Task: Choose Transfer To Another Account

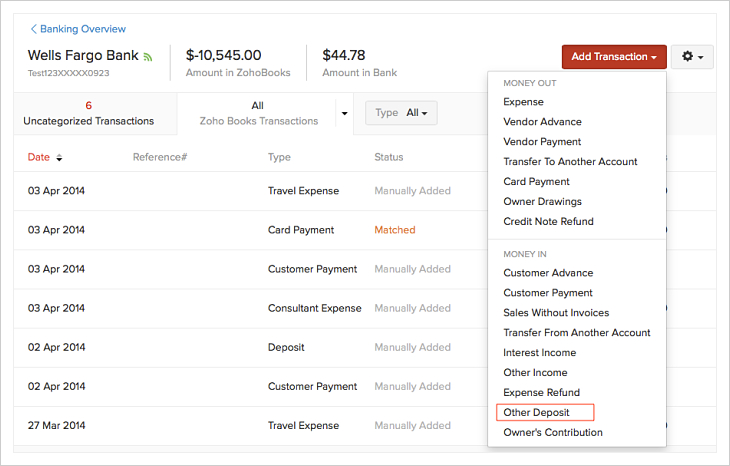Action: (570, 162)
